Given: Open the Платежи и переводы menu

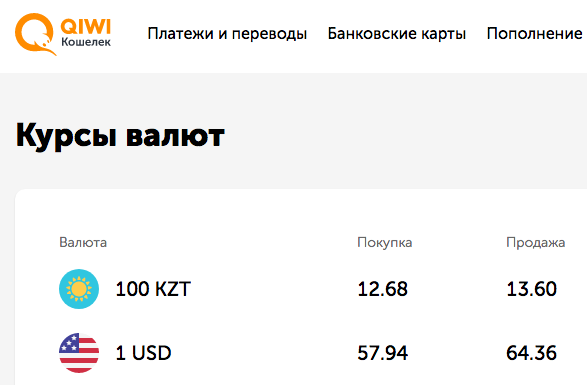Looking at the screenshot, I should (x=227, y=34).
